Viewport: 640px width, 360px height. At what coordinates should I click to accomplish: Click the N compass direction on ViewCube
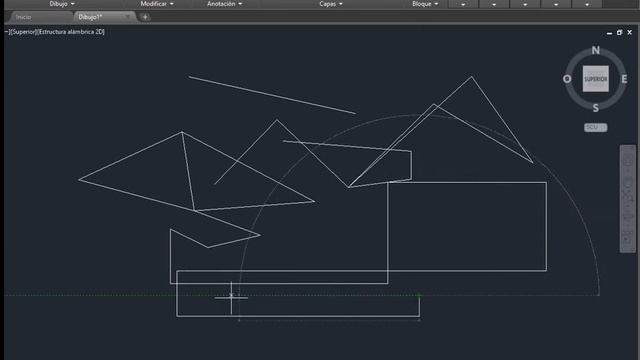pyautogui.click(x=596, y=51)
